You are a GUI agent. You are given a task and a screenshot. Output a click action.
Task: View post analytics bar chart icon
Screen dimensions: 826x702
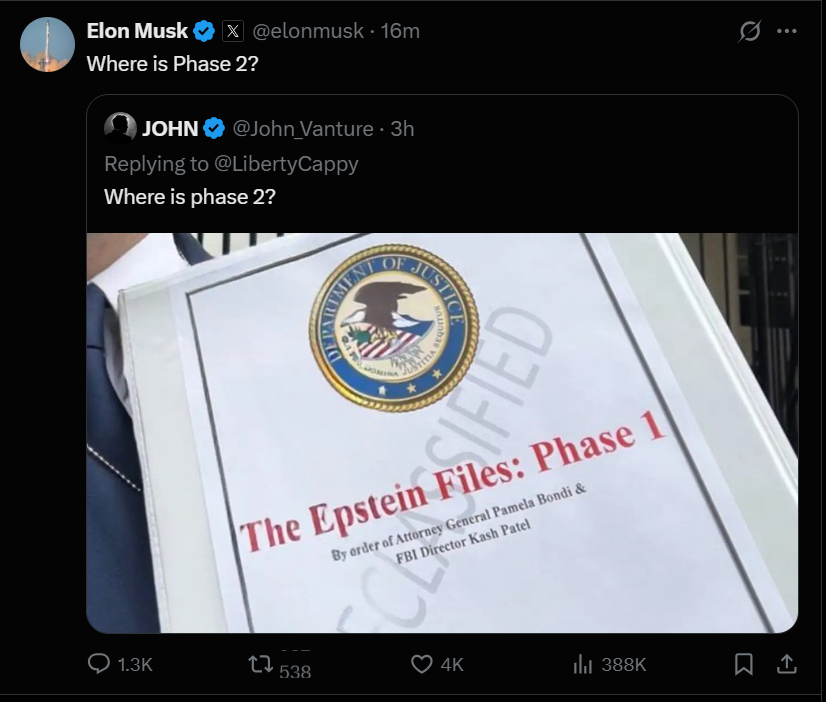coord(583,665)
